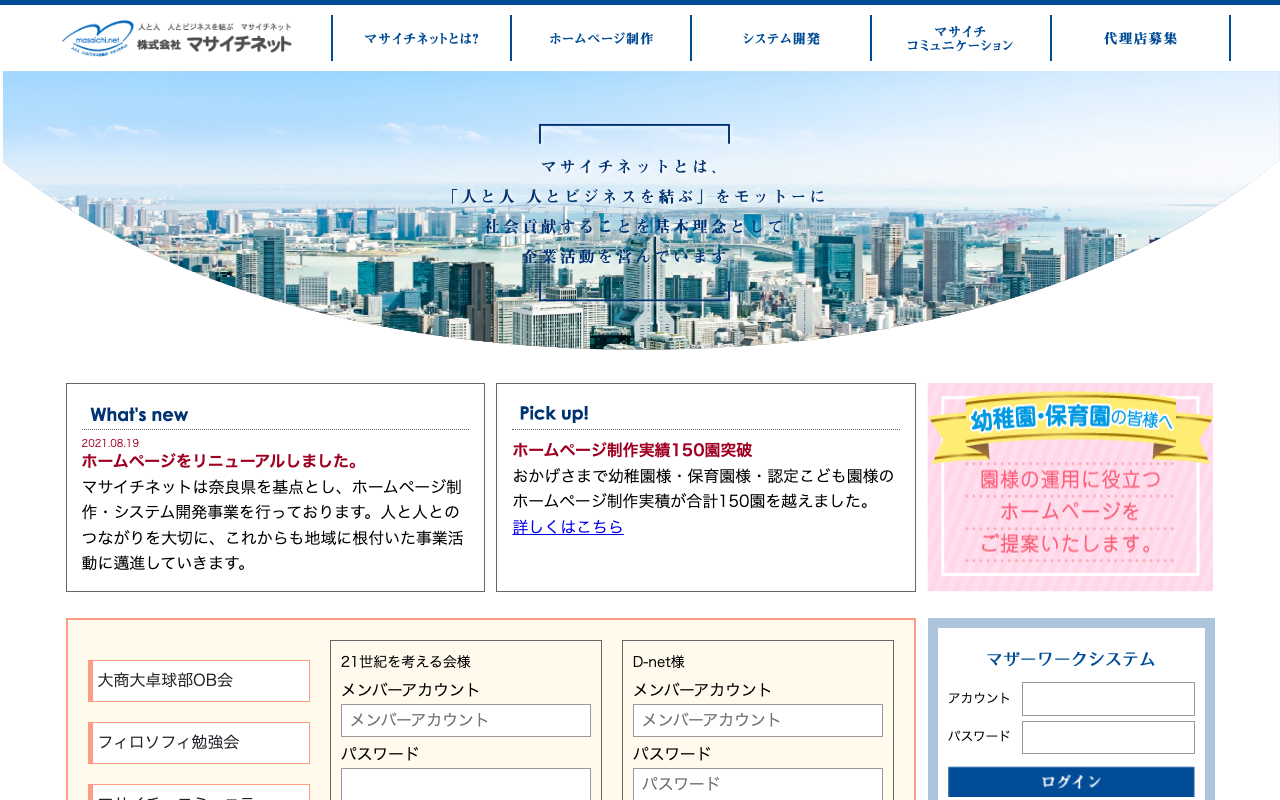Focus D-net様 member account field

tap(758, 720)
